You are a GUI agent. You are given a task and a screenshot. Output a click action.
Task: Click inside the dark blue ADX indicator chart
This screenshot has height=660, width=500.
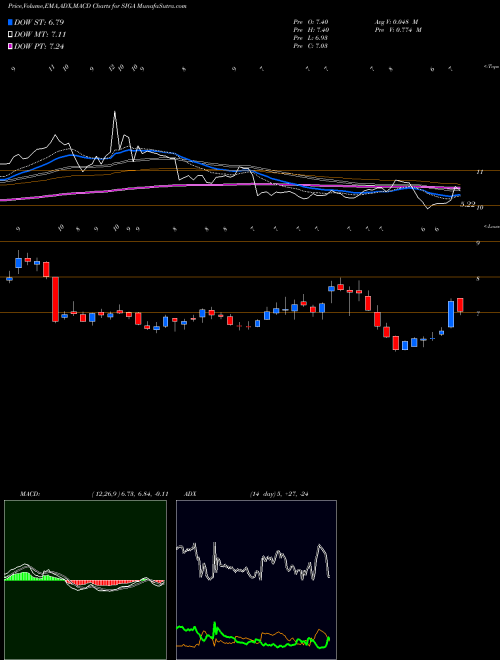pyautogui.click(x=256, y=580)
